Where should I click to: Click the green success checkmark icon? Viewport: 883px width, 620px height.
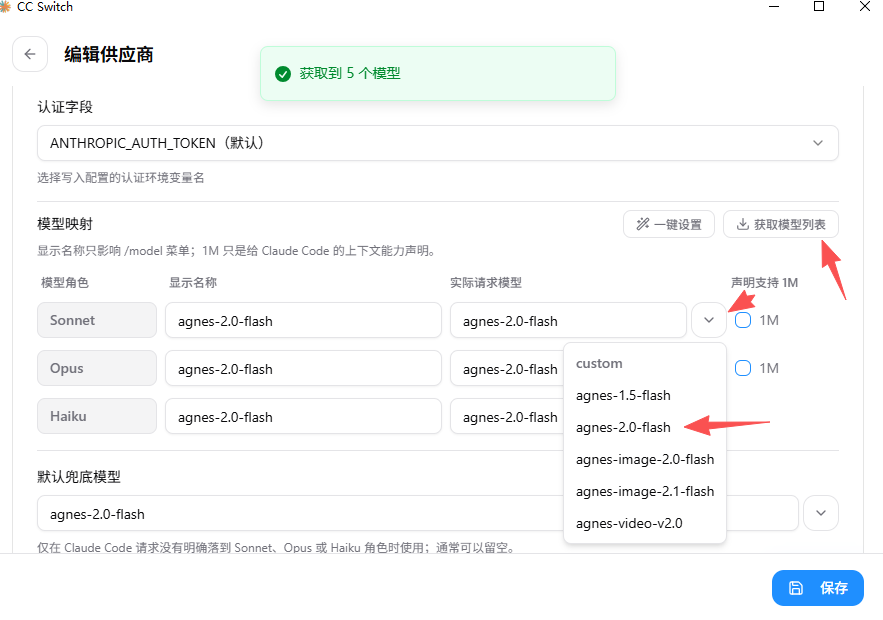[x=283, y=74]
